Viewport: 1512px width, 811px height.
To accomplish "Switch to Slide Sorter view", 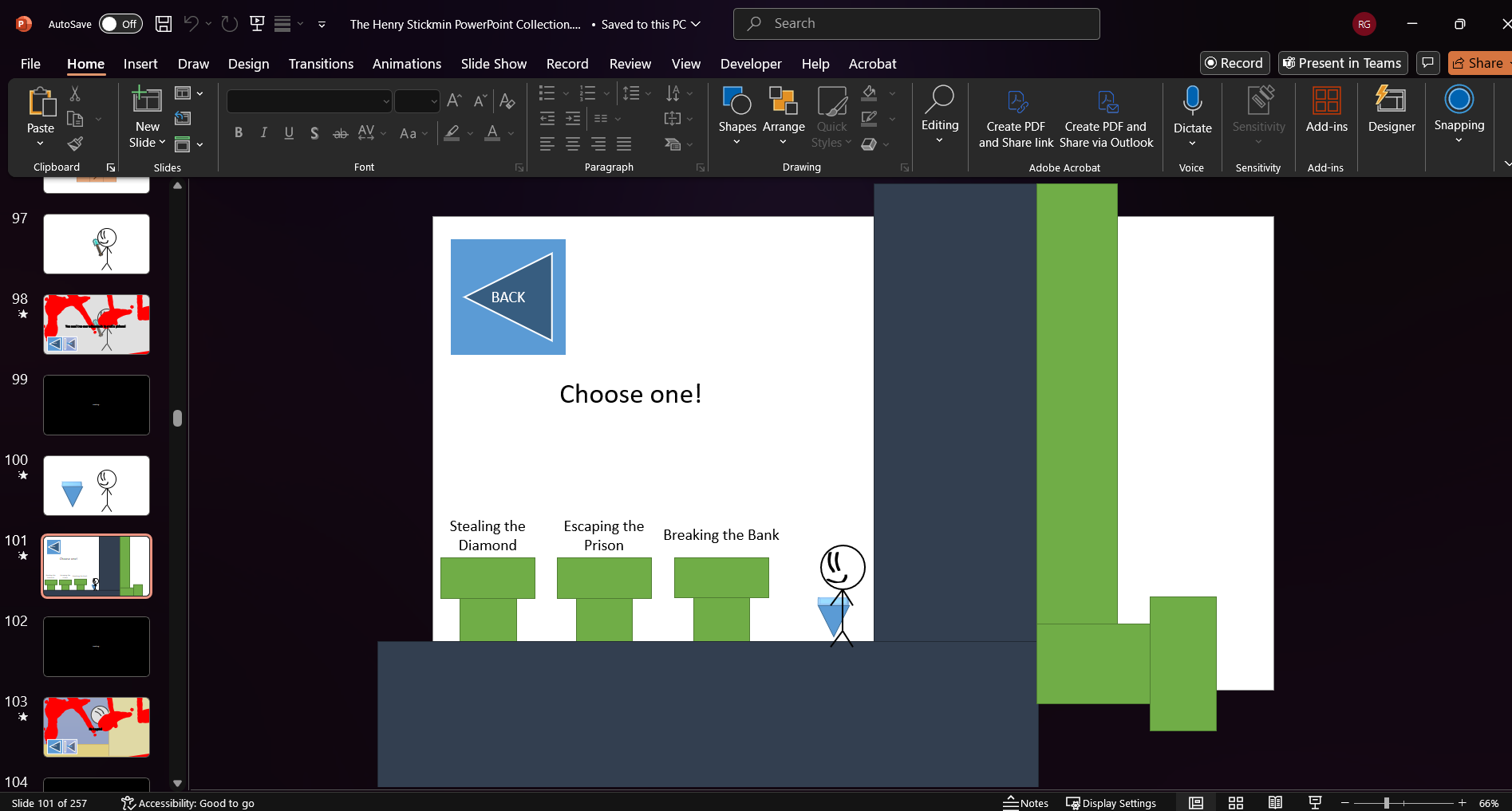I will tap(1236, 802).
